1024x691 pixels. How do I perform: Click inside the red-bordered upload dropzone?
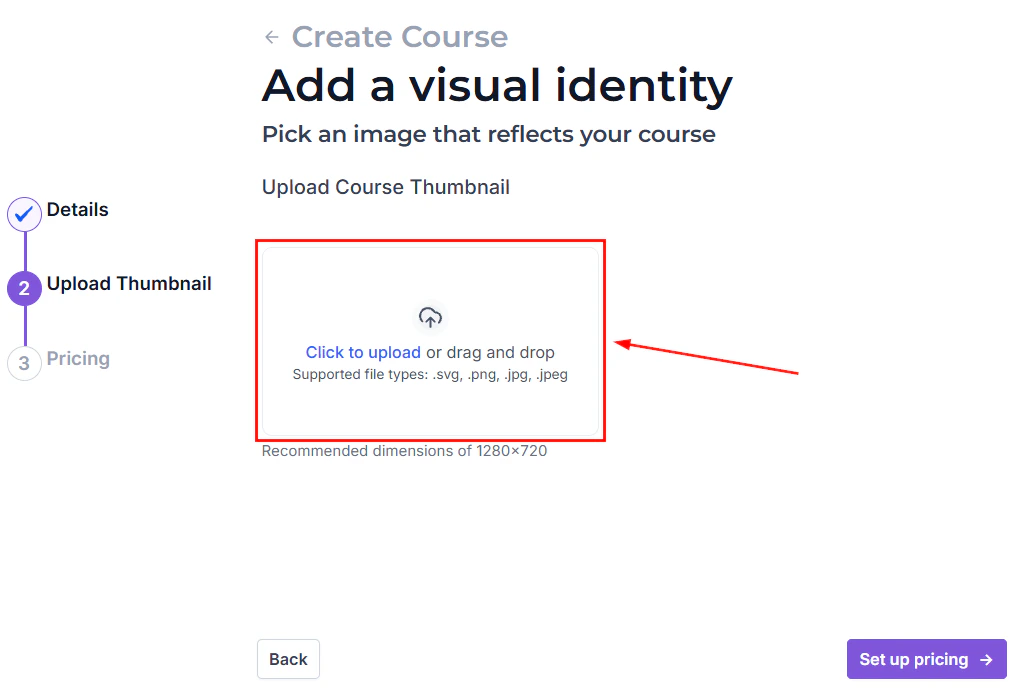pyautogui.click(x=430, y=340)
